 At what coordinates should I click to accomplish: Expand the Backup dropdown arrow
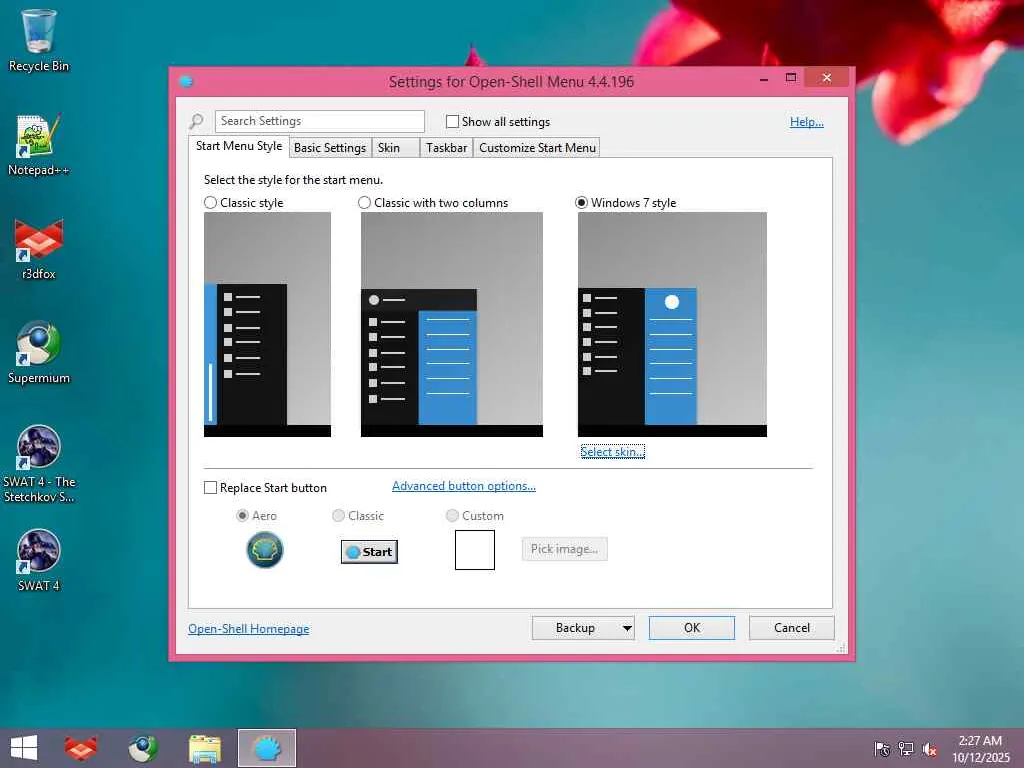click(626, 628)
